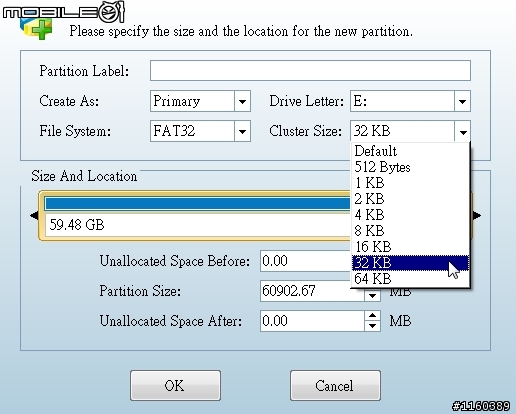
Task: Click the OK button
Action: pyautogui.click(x=175, y=385)
